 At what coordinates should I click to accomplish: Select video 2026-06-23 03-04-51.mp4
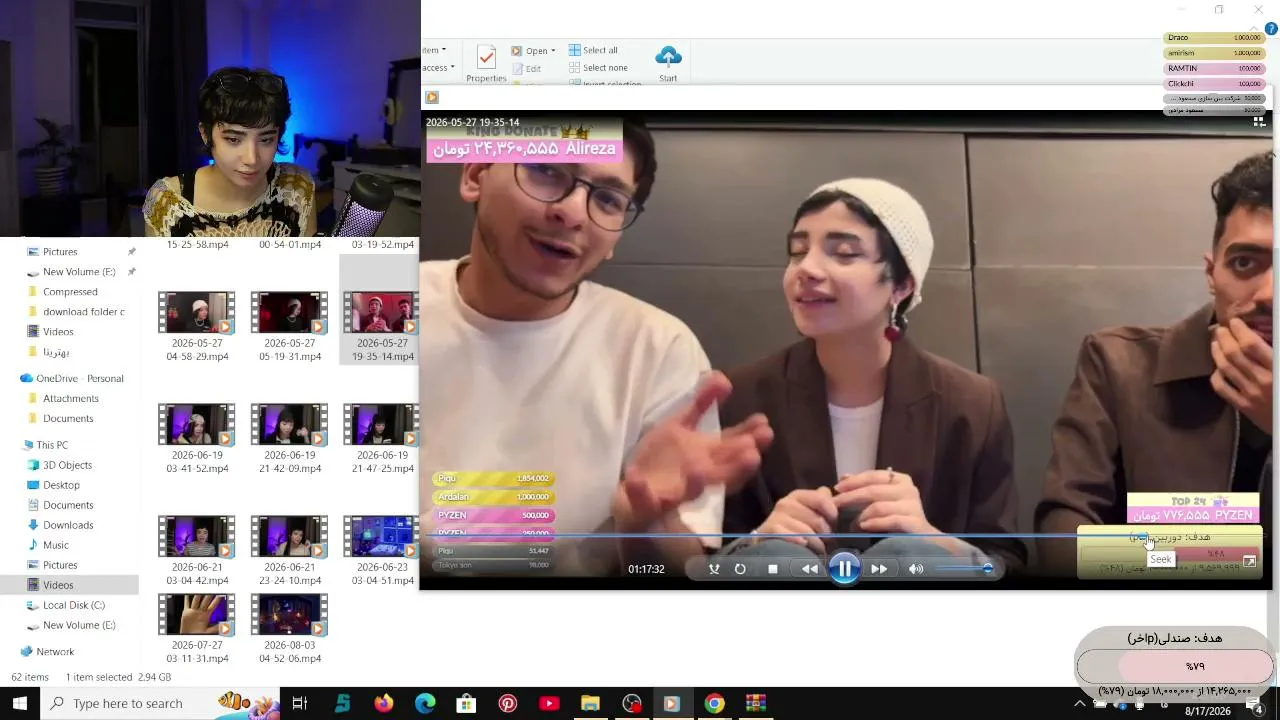pyautogui.click(x=382, y=551)
